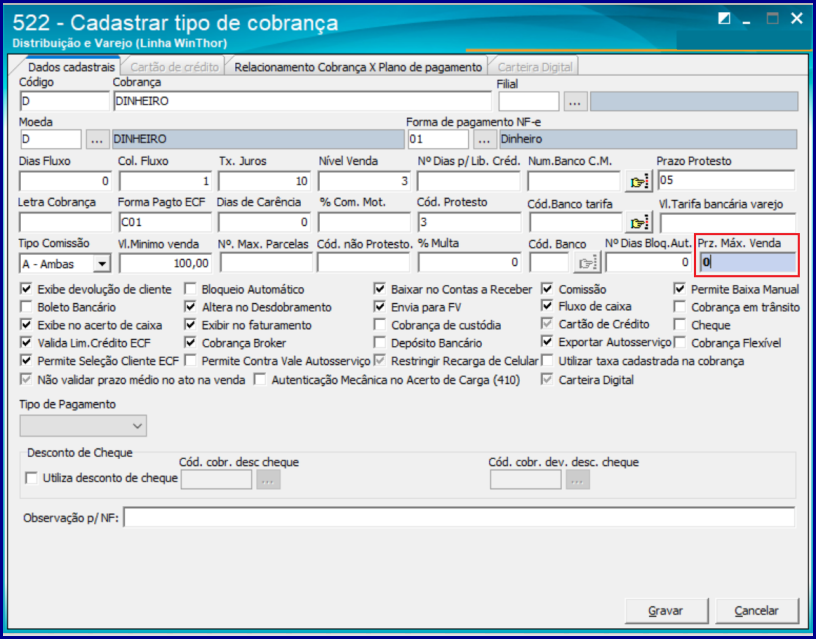Focus the Tx. Juros field
This screenshot has width=816, height=639.
coord(264,181)
